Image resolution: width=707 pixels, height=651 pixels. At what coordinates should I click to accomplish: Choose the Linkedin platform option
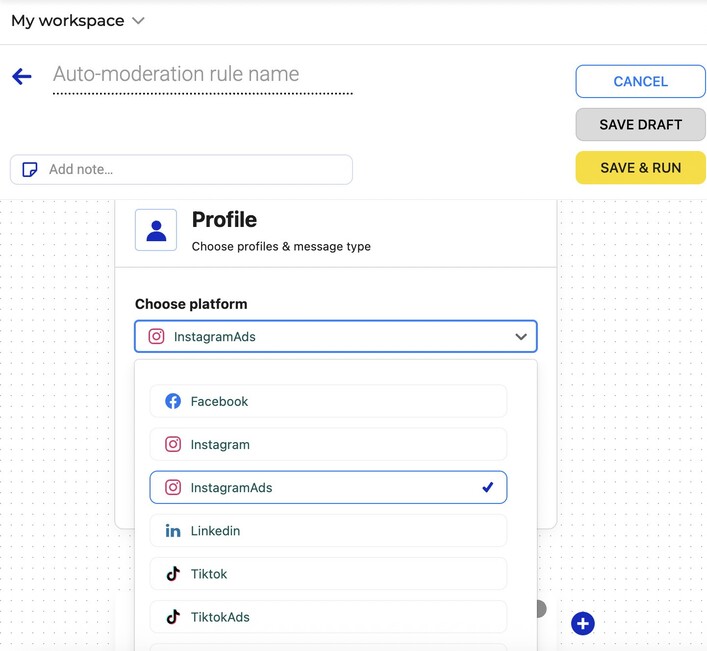coord(328,531)
